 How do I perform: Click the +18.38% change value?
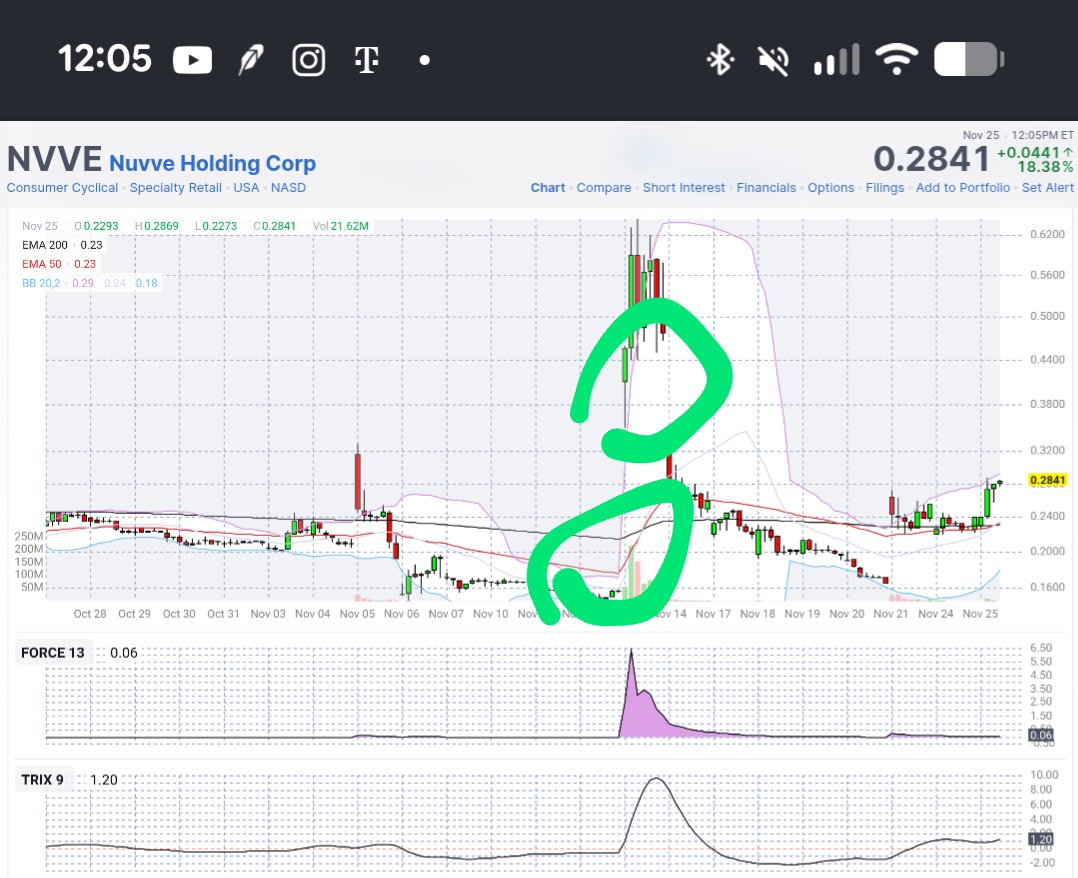click(1044, 167)
